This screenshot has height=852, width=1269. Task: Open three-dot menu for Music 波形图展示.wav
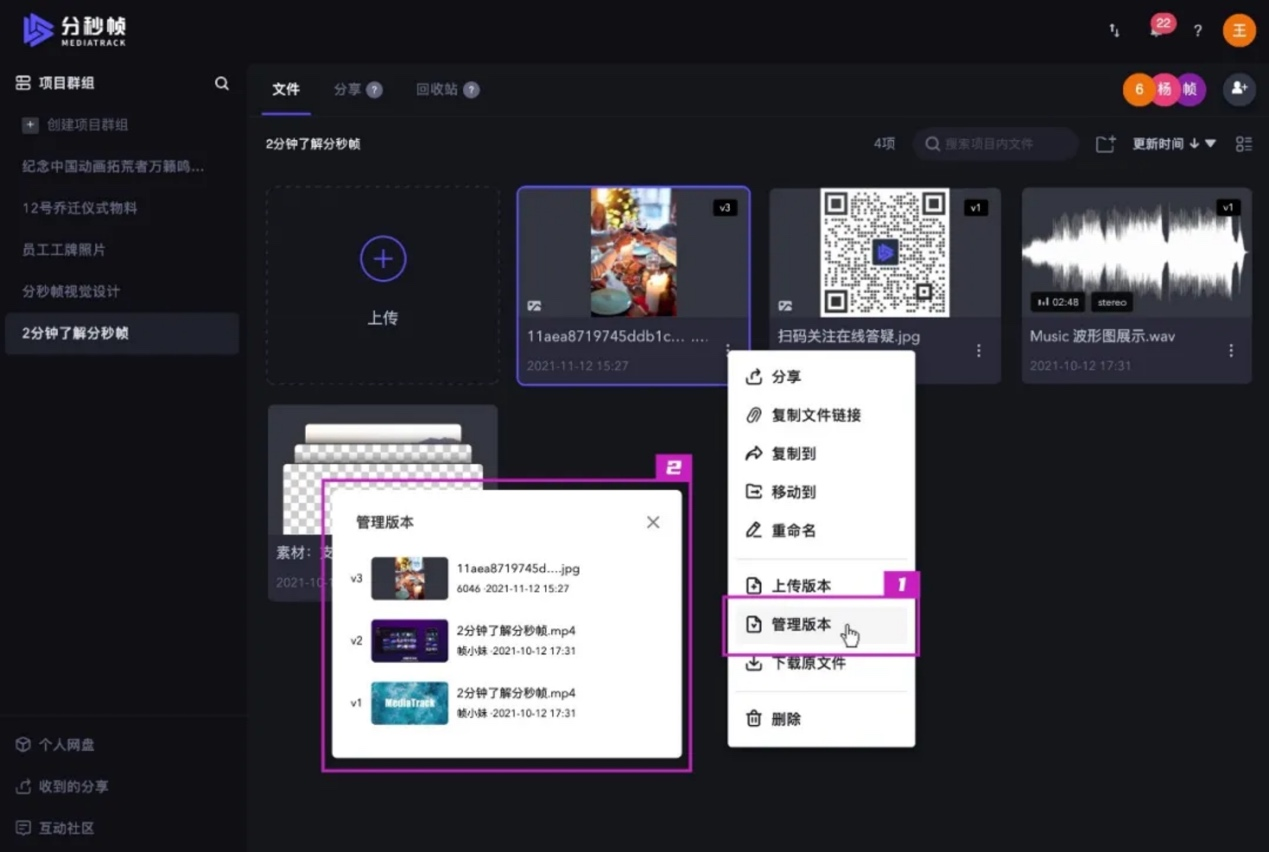point(1231,351)
